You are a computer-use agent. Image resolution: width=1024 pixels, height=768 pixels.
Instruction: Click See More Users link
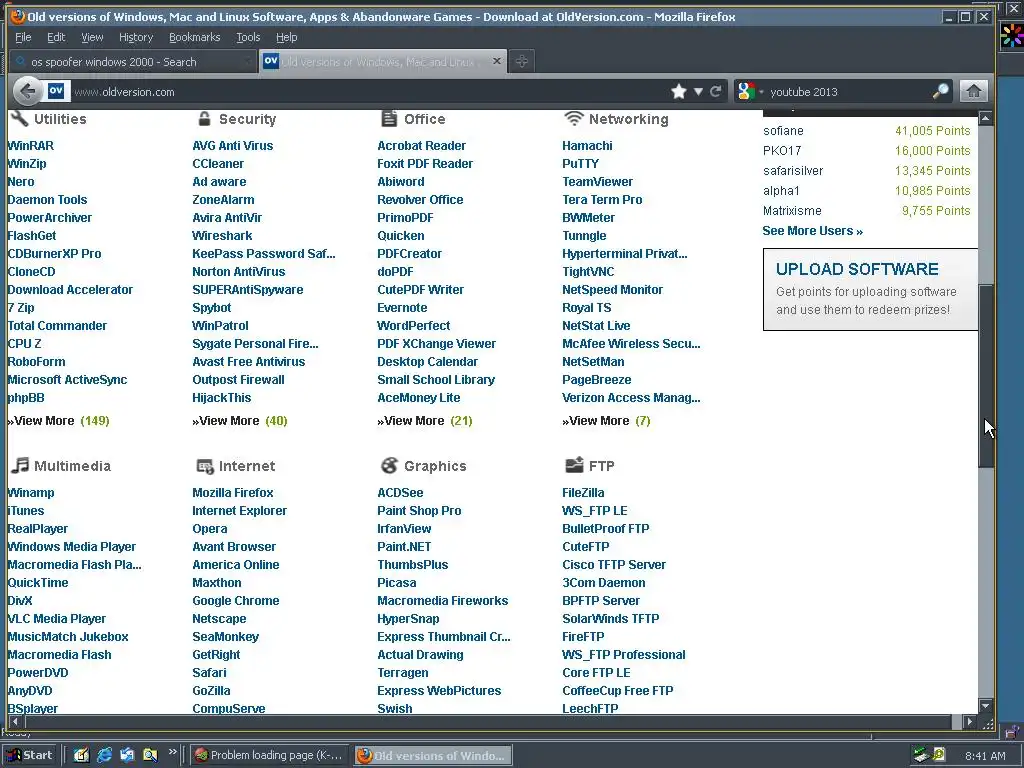point(812,231)
